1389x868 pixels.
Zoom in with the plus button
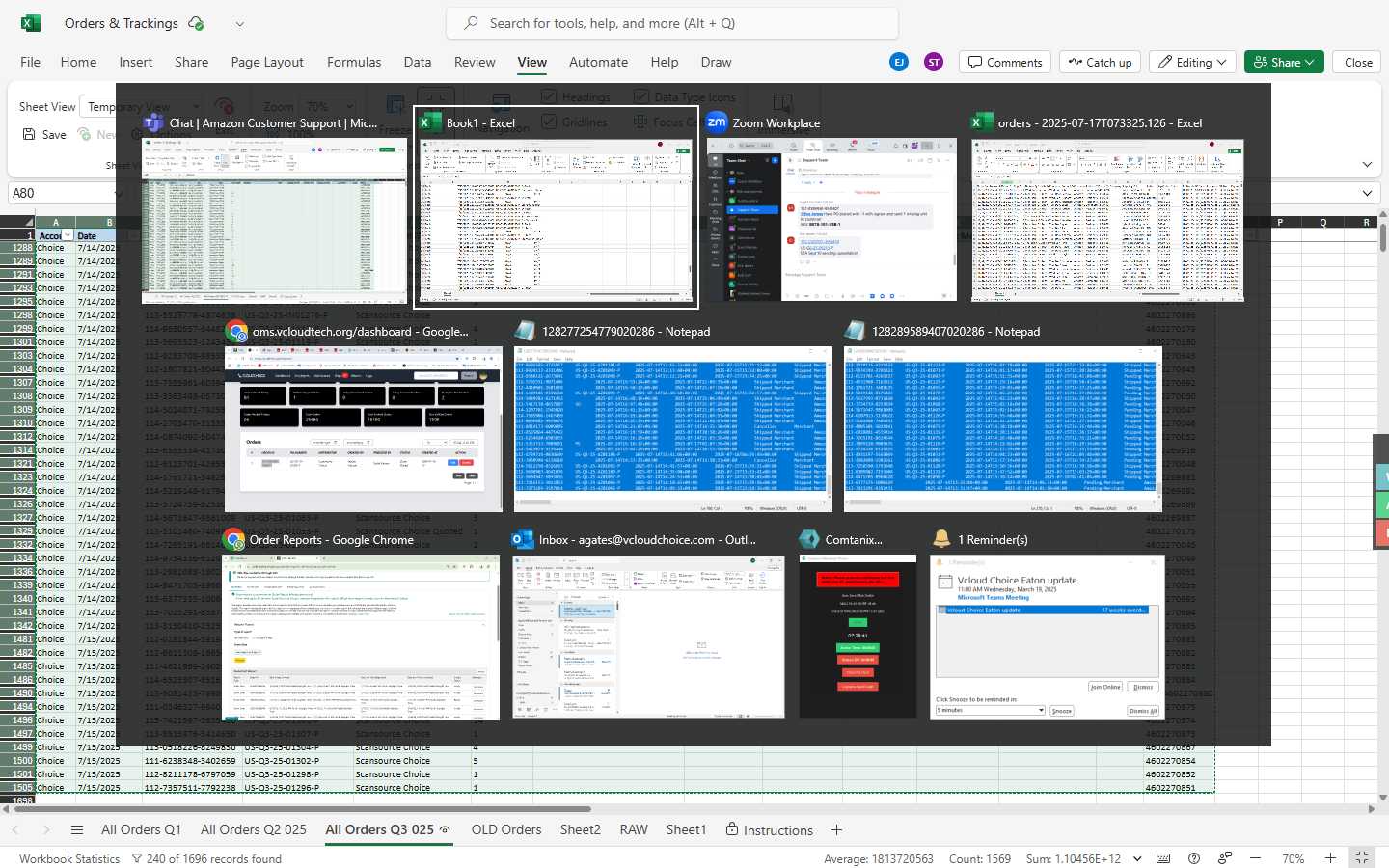(1330, 858)
